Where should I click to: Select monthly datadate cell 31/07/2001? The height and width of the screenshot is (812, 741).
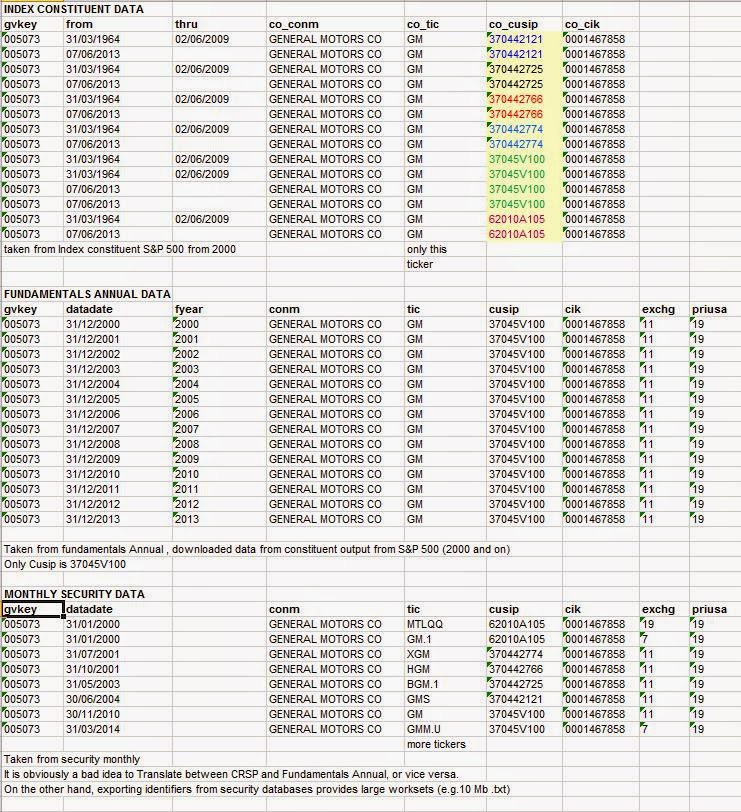118,654
